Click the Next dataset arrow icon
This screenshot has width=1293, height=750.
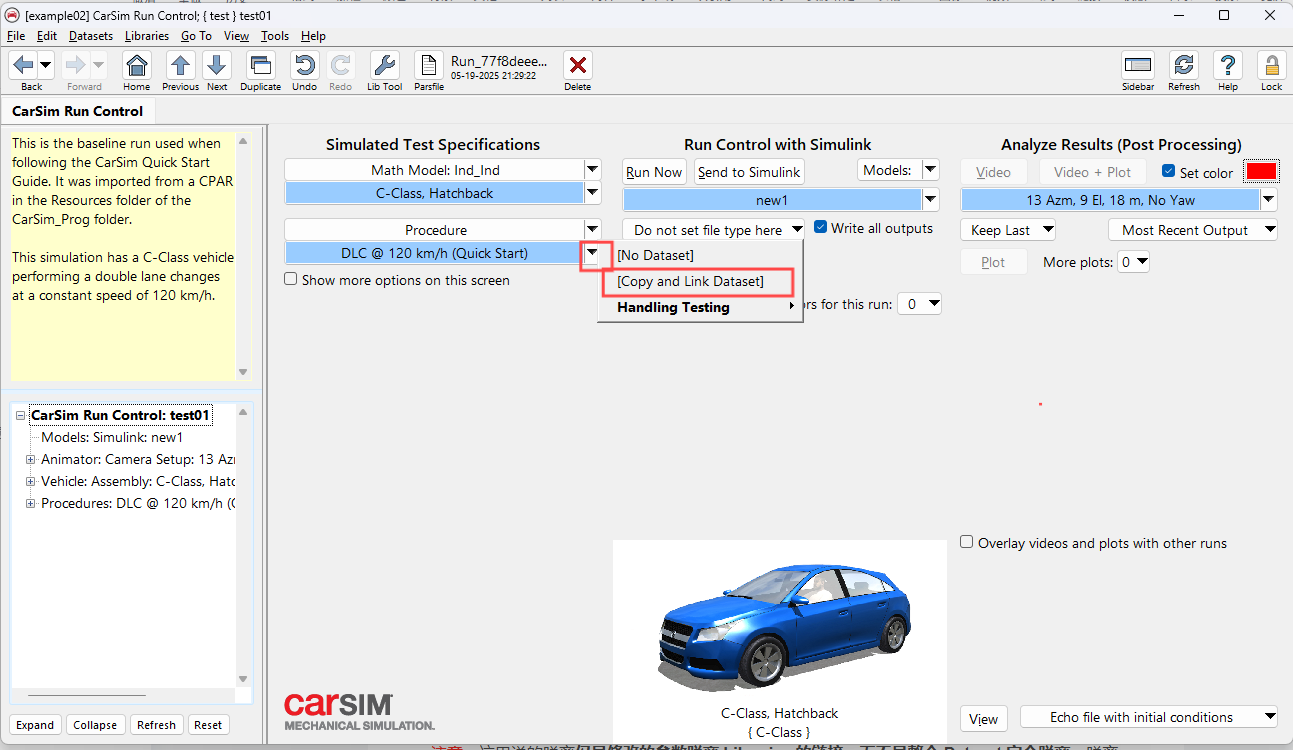click(x=217, y=66)
